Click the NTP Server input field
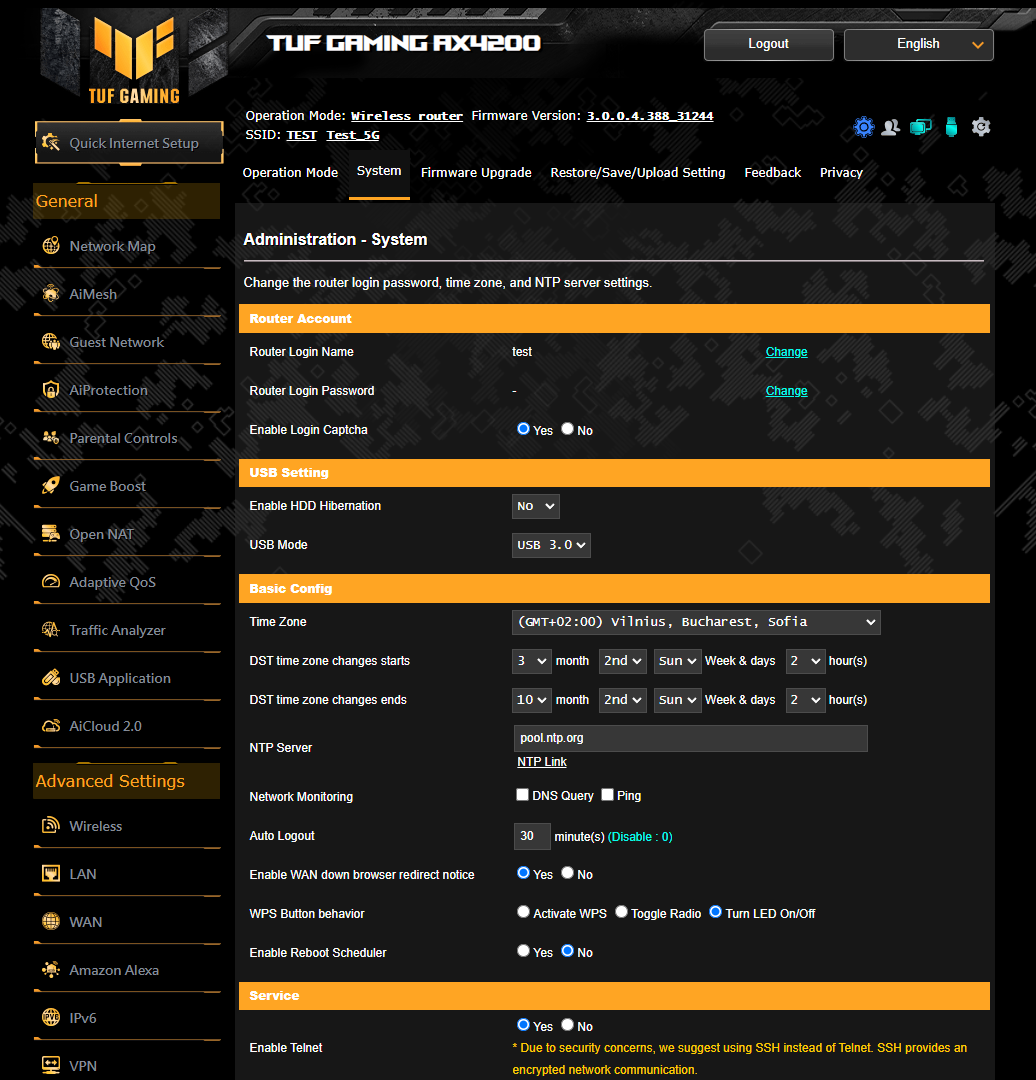The image size is (1036, 1080). (690, 738)
